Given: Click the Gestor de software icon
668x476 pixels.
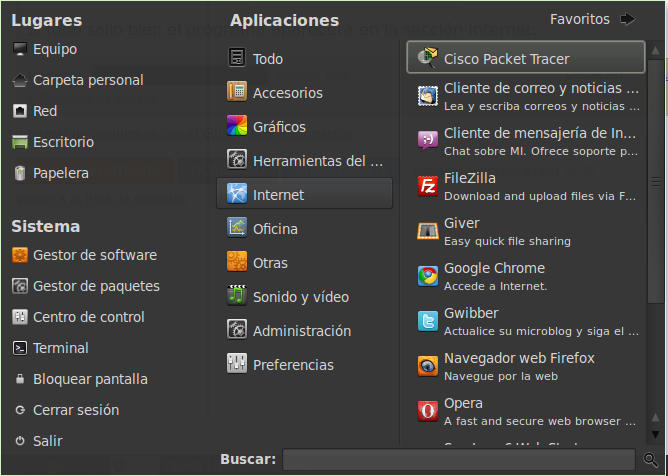Looking at the screenshot, I should (x=20, y=255).
